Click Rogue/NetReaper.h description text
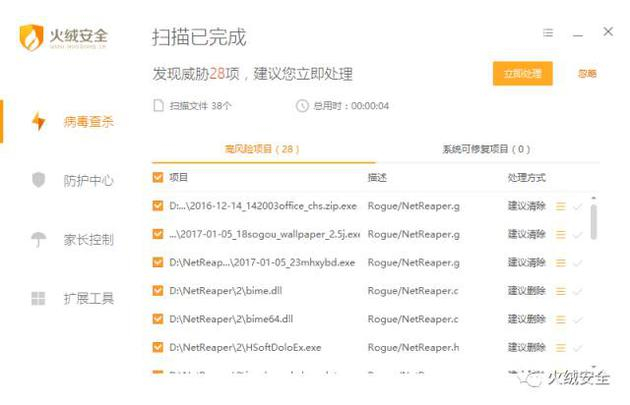 [x=413, y=348]
